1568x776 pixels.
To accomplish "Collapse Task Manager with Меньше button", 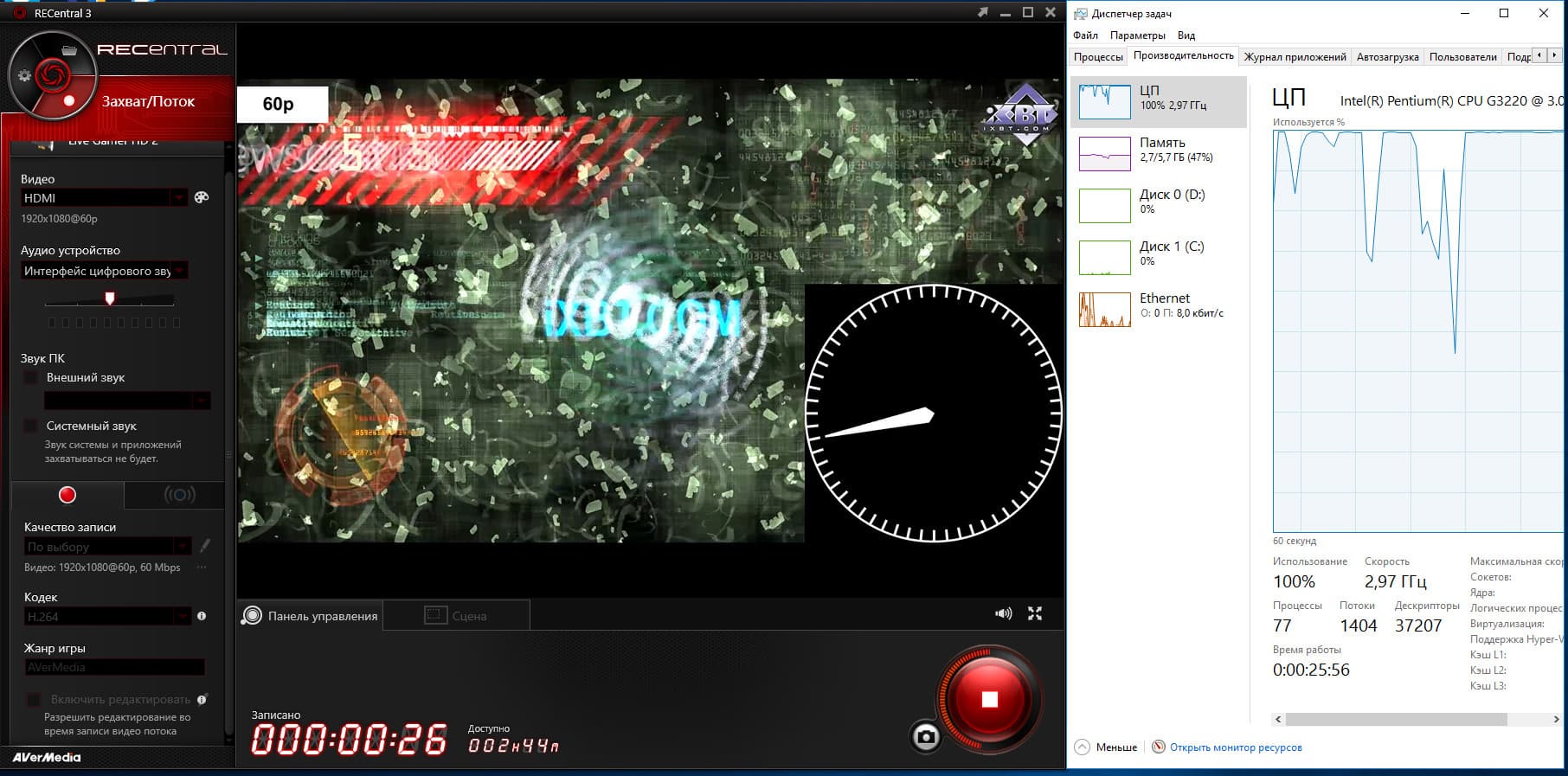I will (1106, 747).
